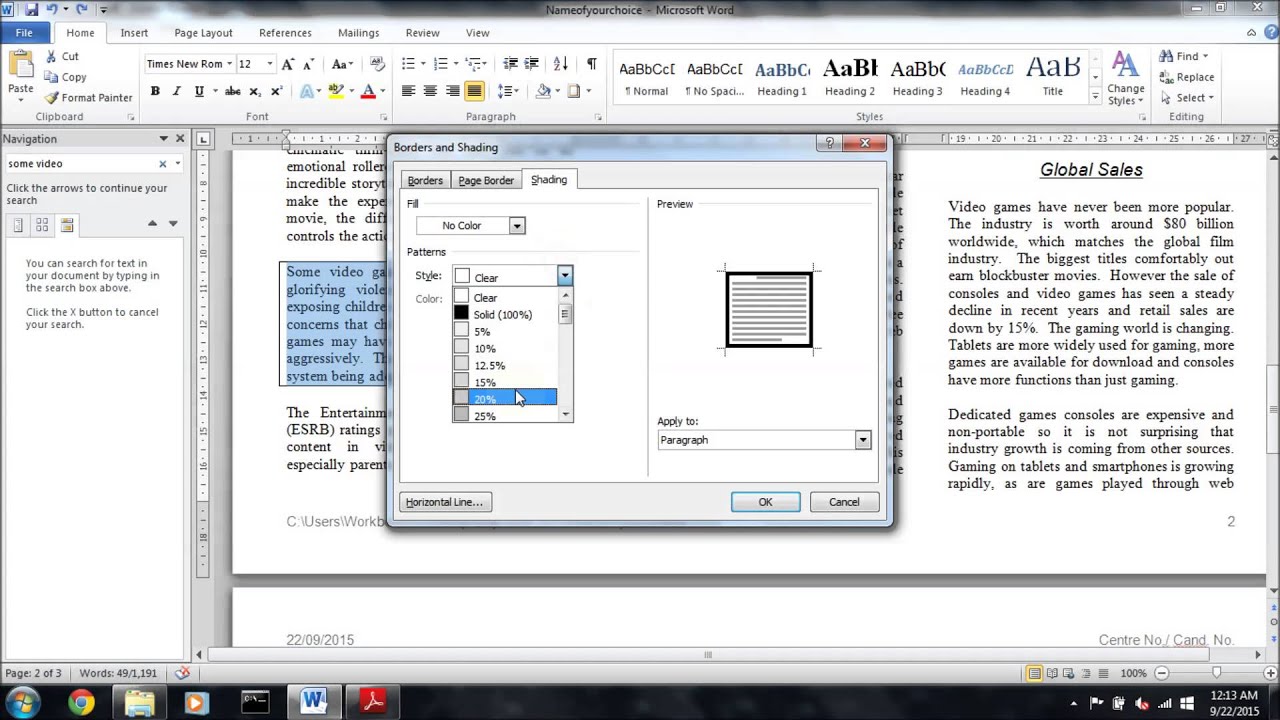Screen dimensions: 1280x720
Task: Toggle Bold formatting in ribbon
Action: pyautogui.click(x=155, y=91)
